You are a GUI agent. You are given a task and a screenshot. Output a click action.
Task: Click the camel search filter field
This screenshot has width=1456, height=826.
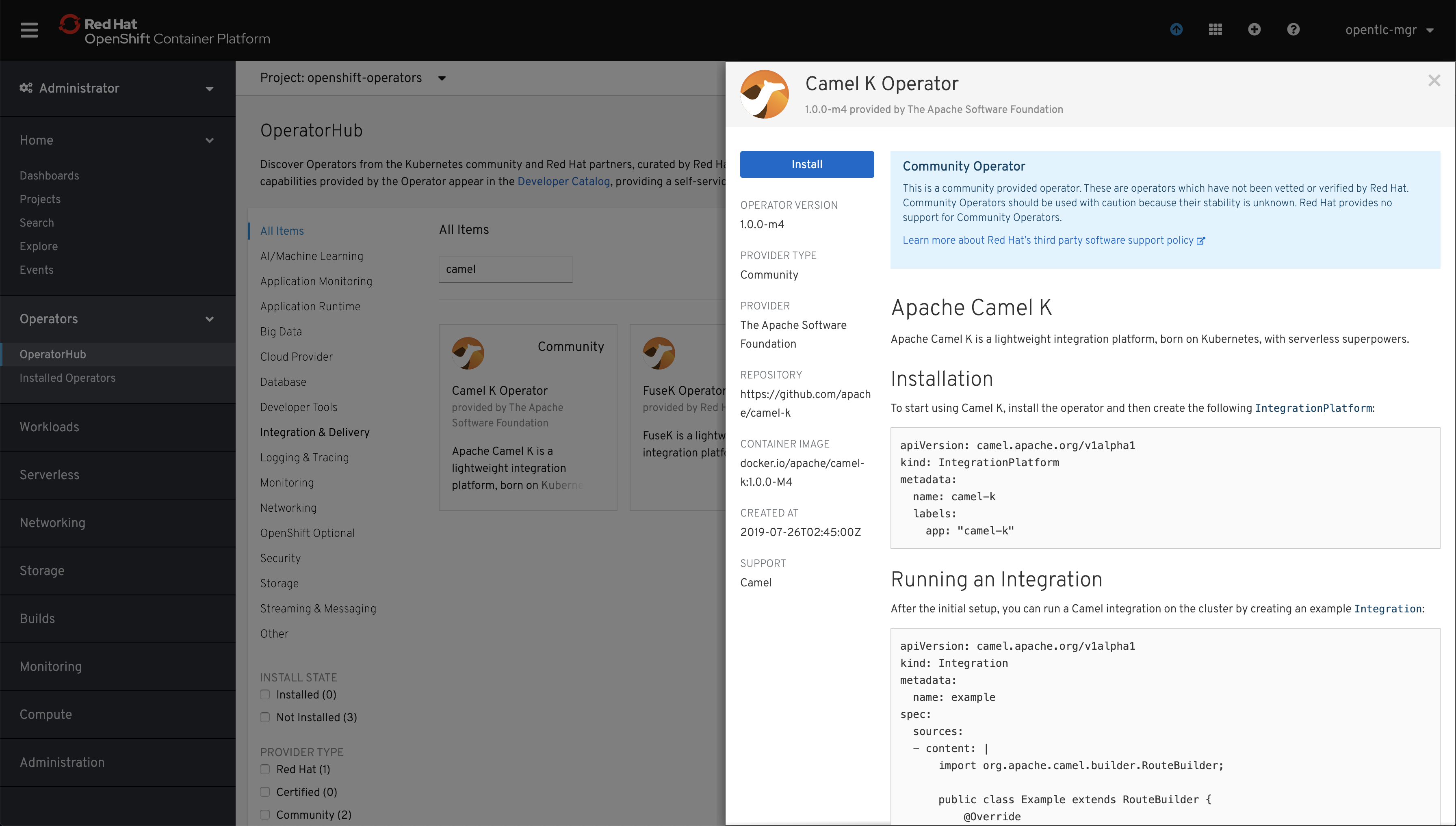coord(505,269)
